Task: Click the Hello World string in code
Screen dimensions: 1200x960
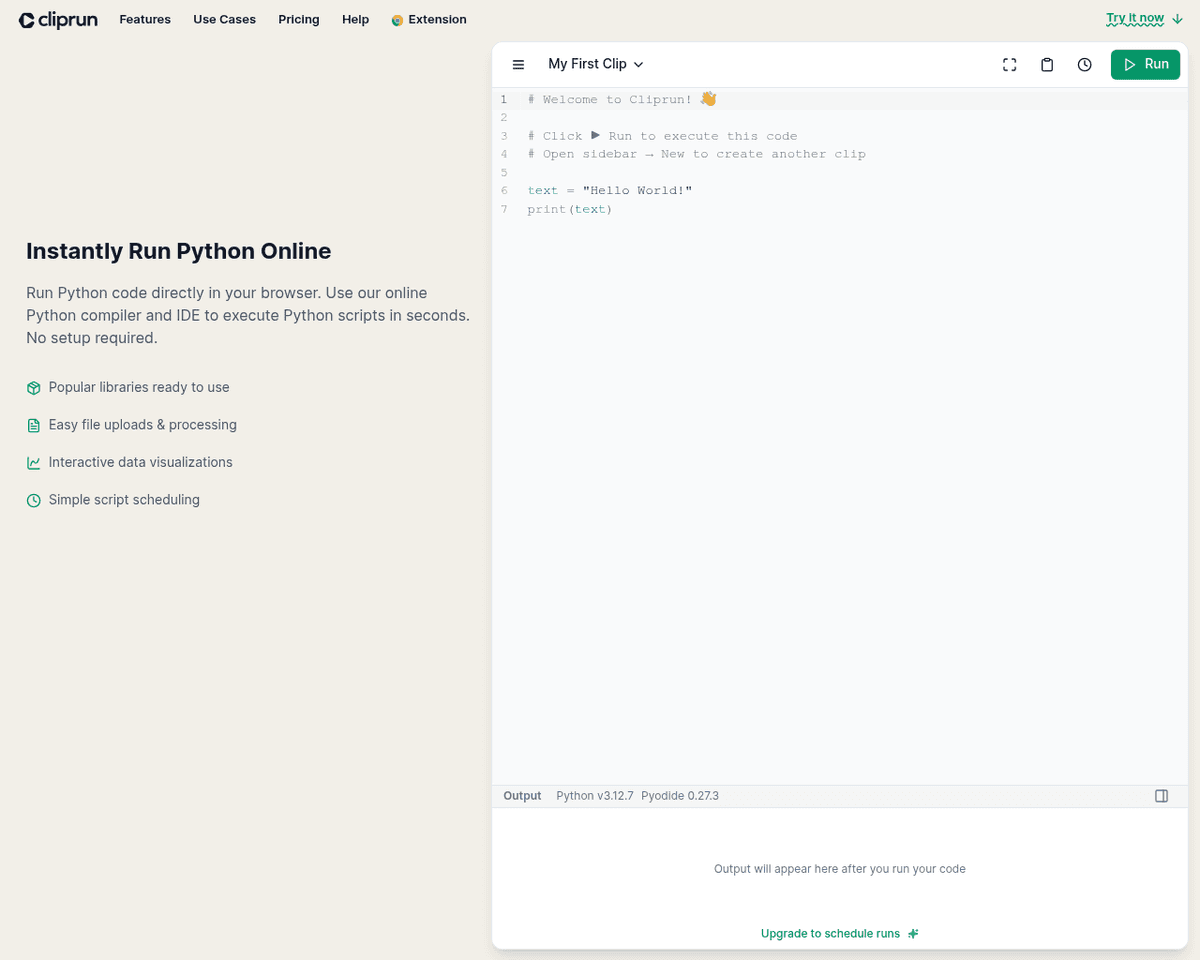Action: click(637, 190)
